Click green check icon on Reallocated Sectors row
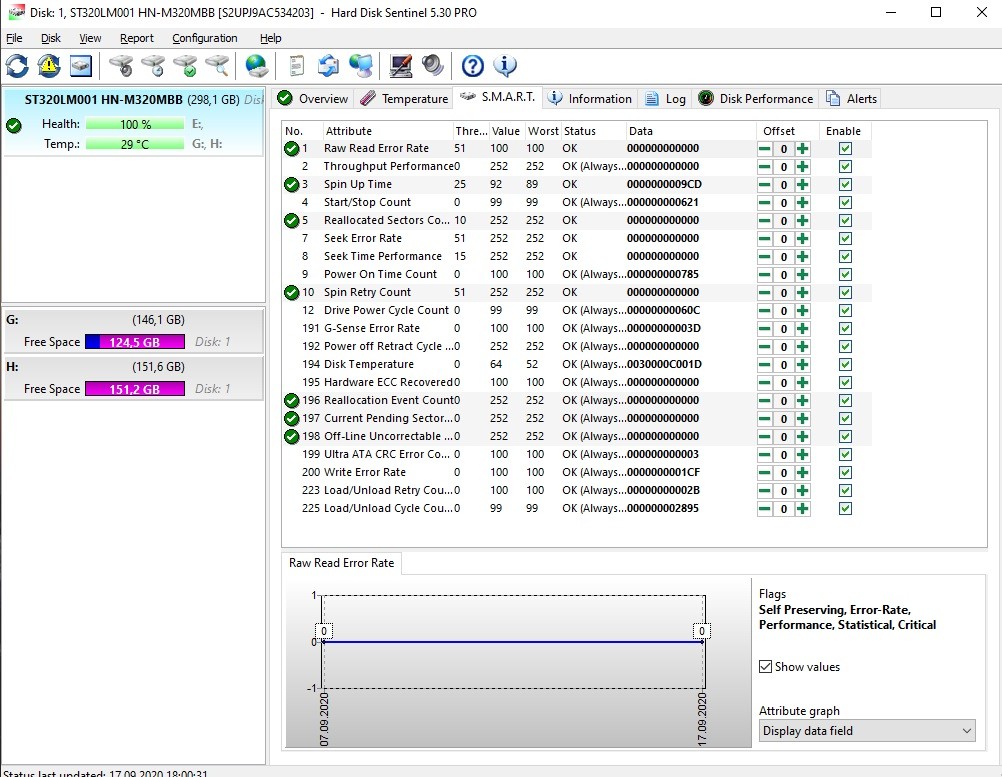1002x777 pixels. pyautogui.click(x=291, y=220)
